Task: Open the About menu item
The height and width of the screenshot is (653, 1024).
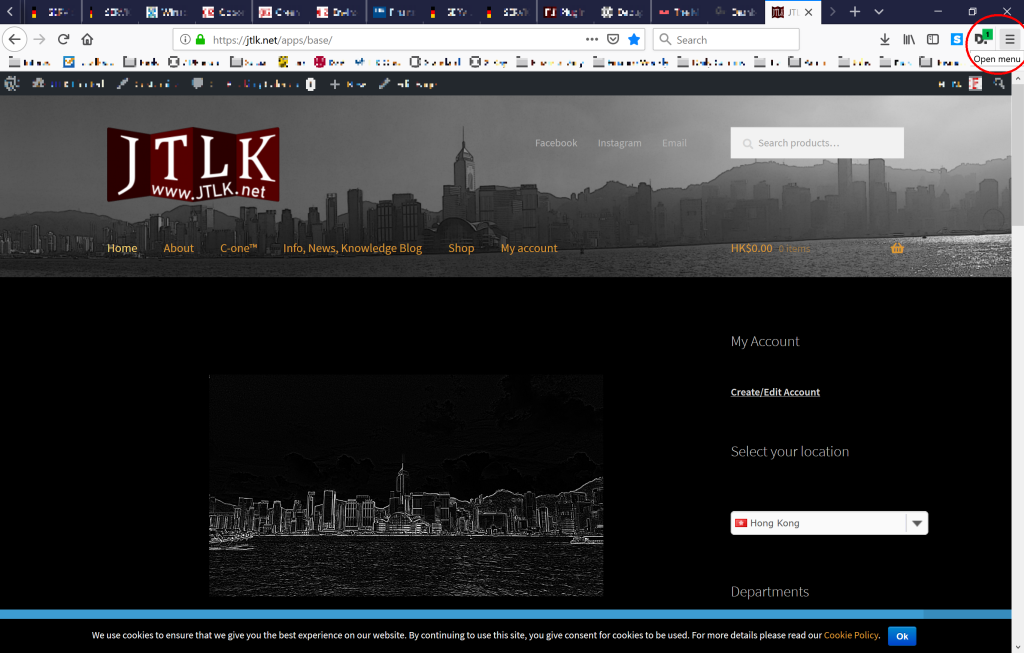Action: tap(178, 248)
